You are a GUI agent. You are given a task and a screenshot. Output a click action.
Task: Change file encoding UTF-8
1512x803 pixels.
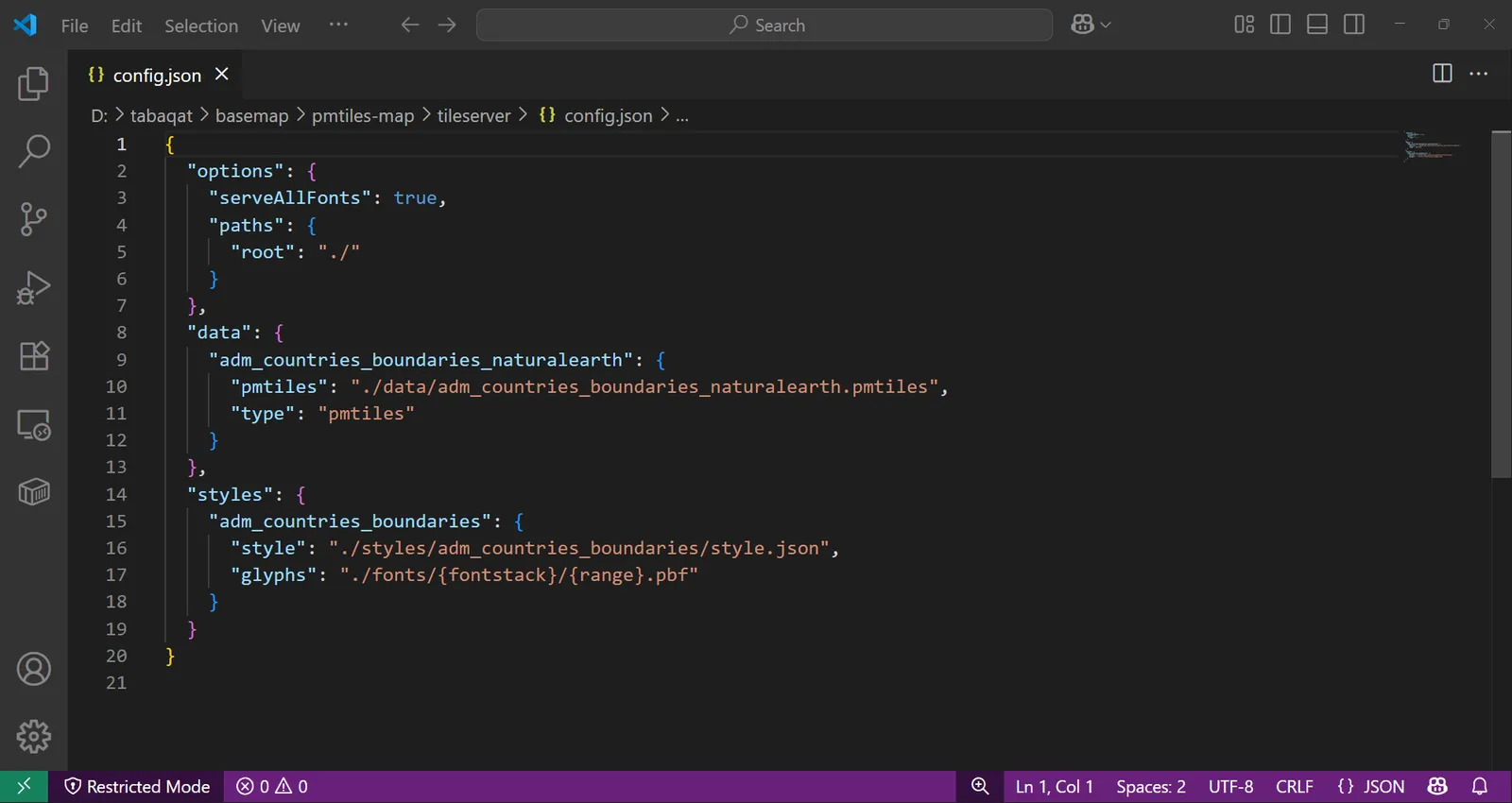tap(1230, 786)
